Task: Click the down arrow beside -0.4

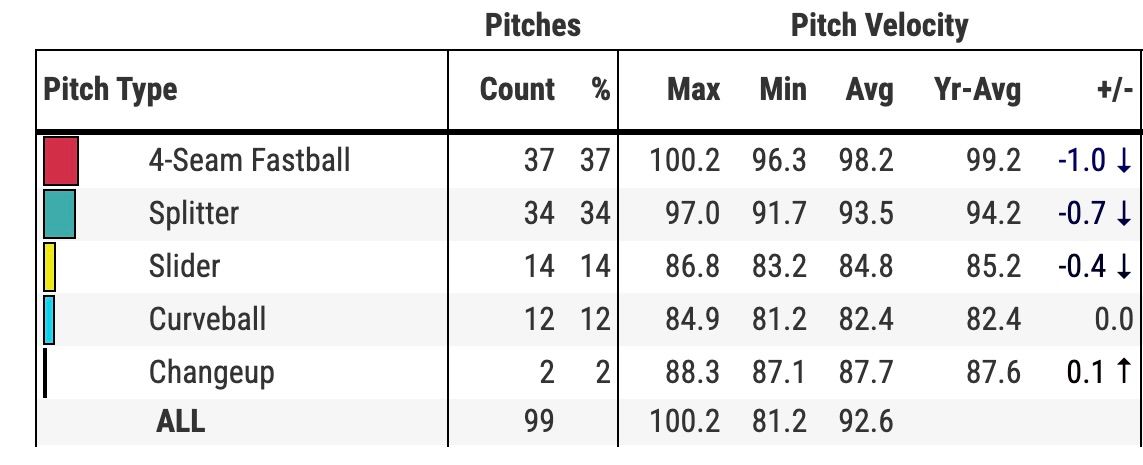Action: (1123, 266)
